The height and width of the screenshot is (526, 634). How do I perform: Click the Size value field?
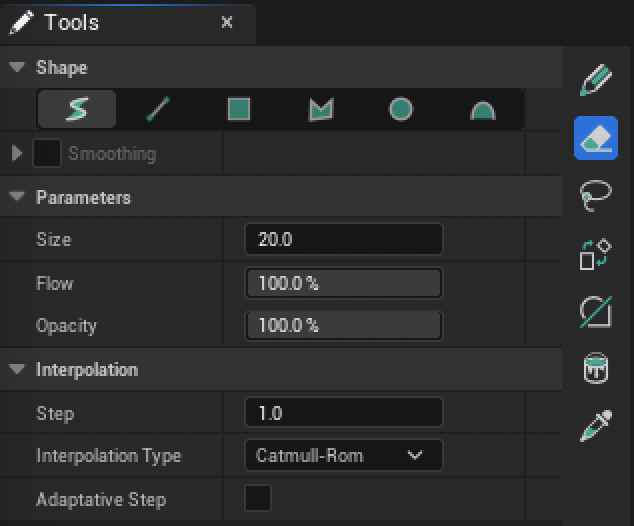point(343,240)
